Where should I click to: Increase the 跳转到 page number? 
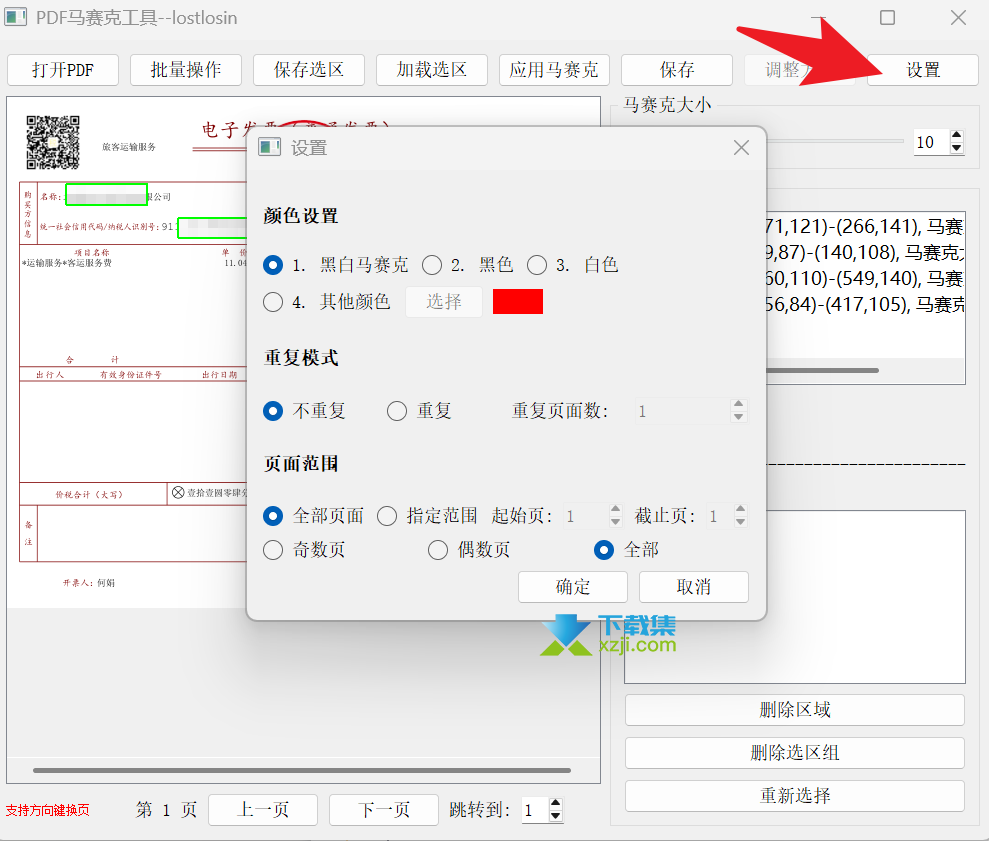pos(556,804)
